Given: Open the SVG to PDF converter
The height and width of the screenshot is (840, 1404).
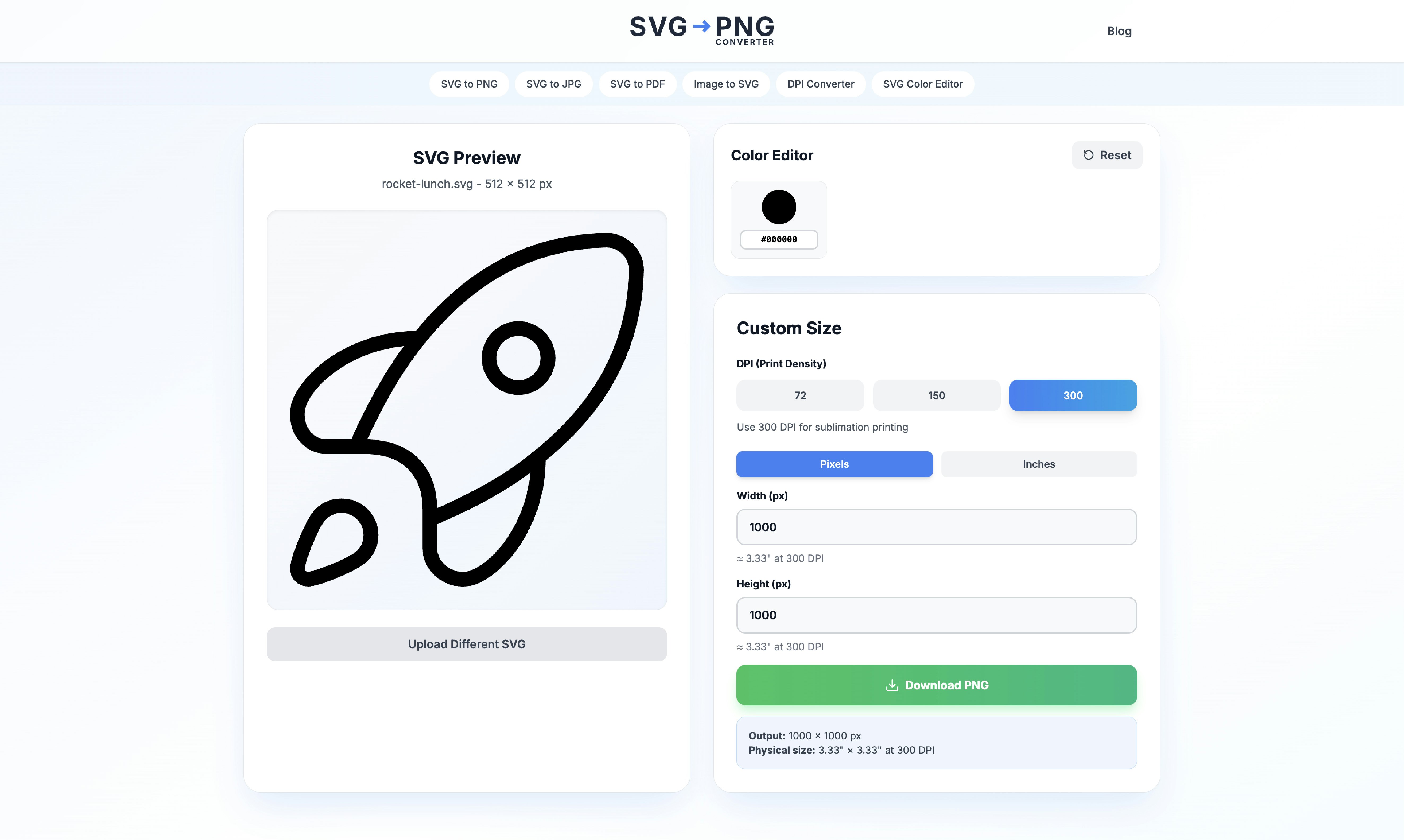Looking at the screenshot, I should click(x=638, y=84).
